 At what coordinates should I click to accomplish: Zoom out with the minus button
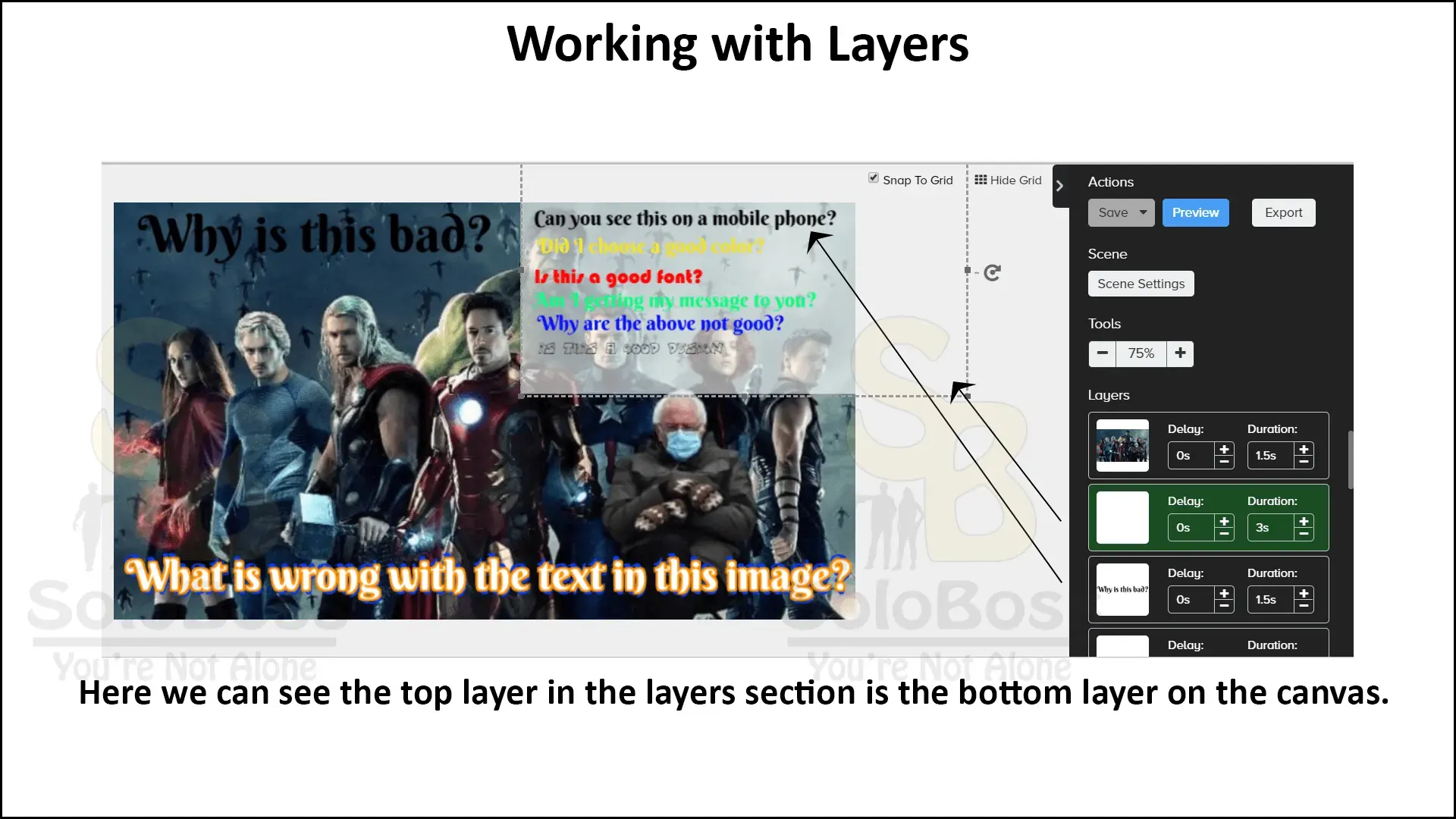coord(1102,353)
